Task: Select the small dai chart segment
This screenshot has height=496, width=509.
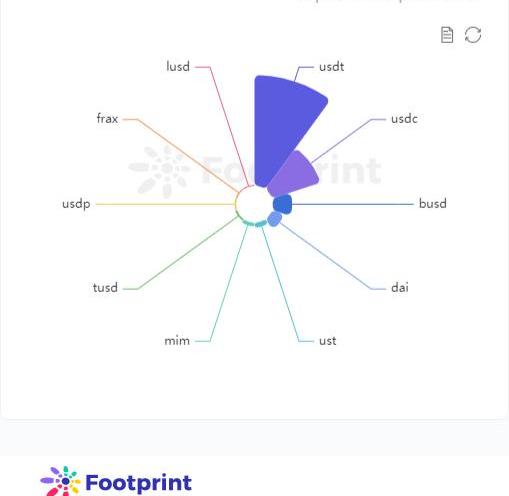Action: click(x=275, y=219)
